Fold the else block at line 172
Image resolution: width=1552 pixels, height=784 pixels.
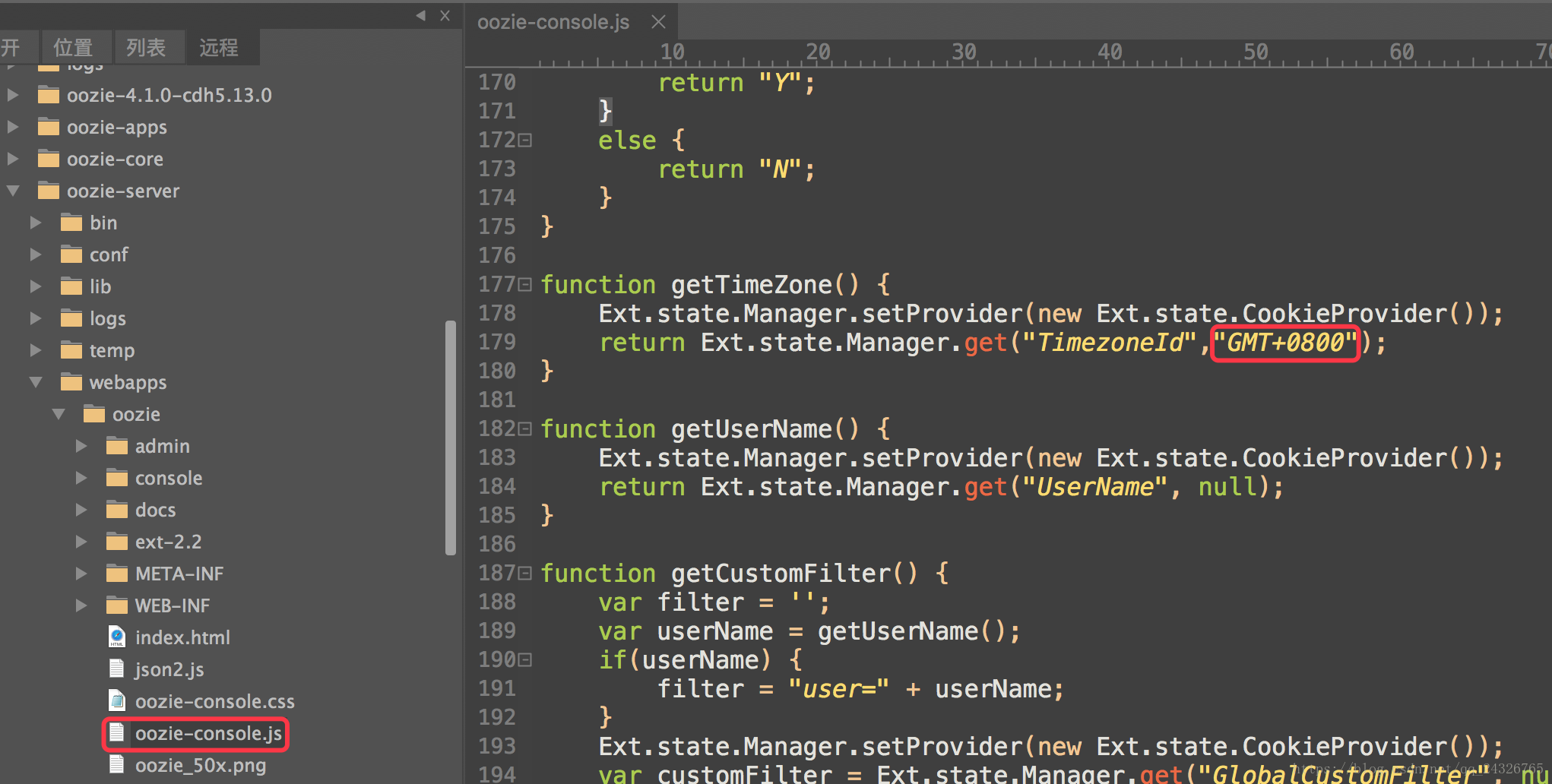[x=525, y=141]
